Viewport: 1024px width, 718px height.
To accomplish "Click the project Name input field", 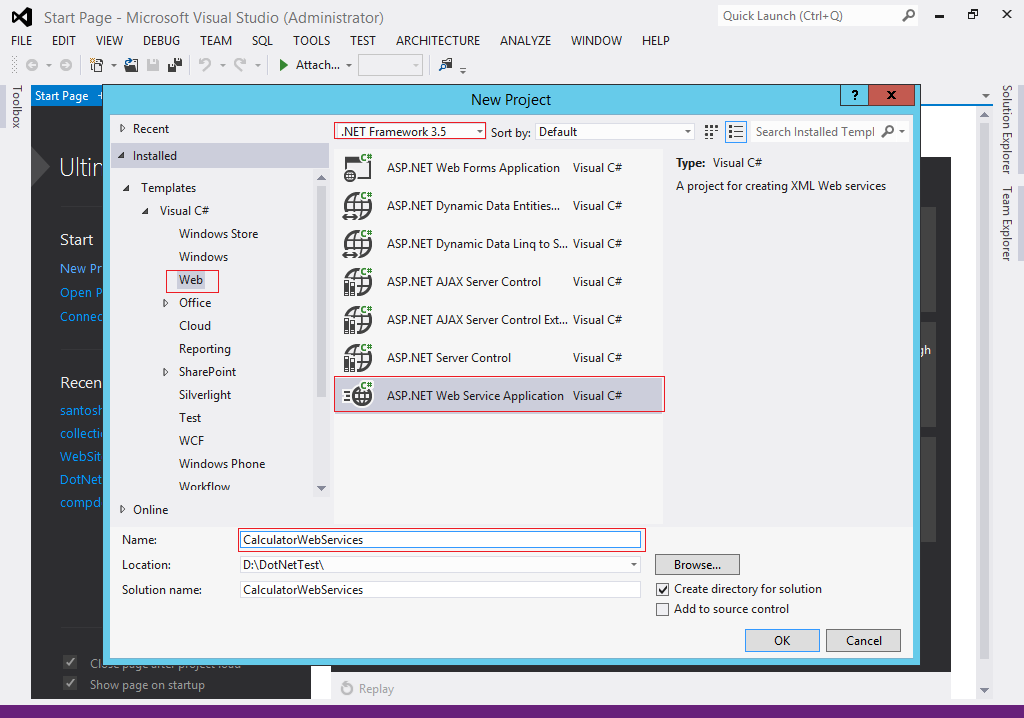I will [x=441, y=540].
